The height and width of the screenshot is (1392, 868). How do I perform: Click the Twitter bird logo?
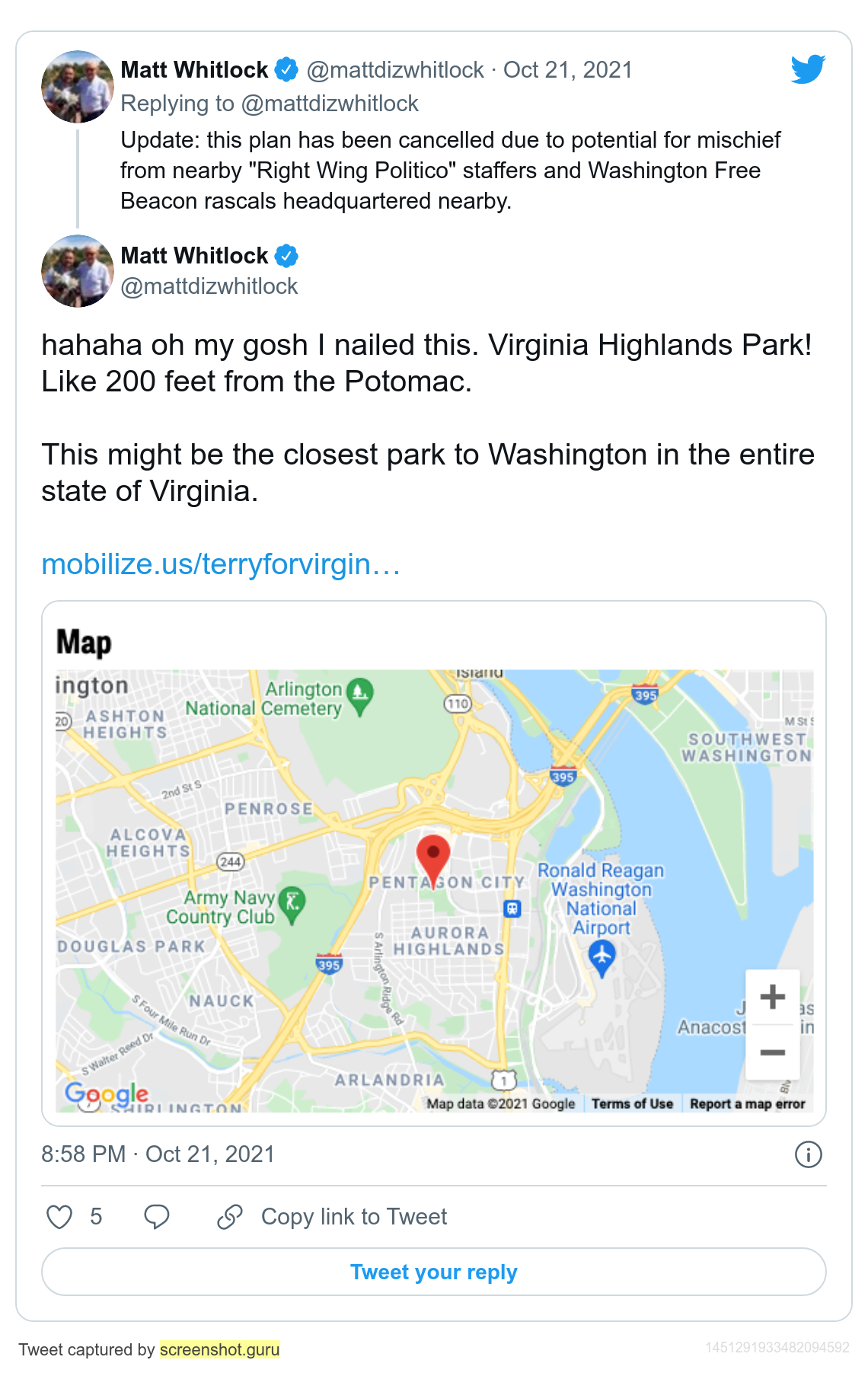coord(808,69)
